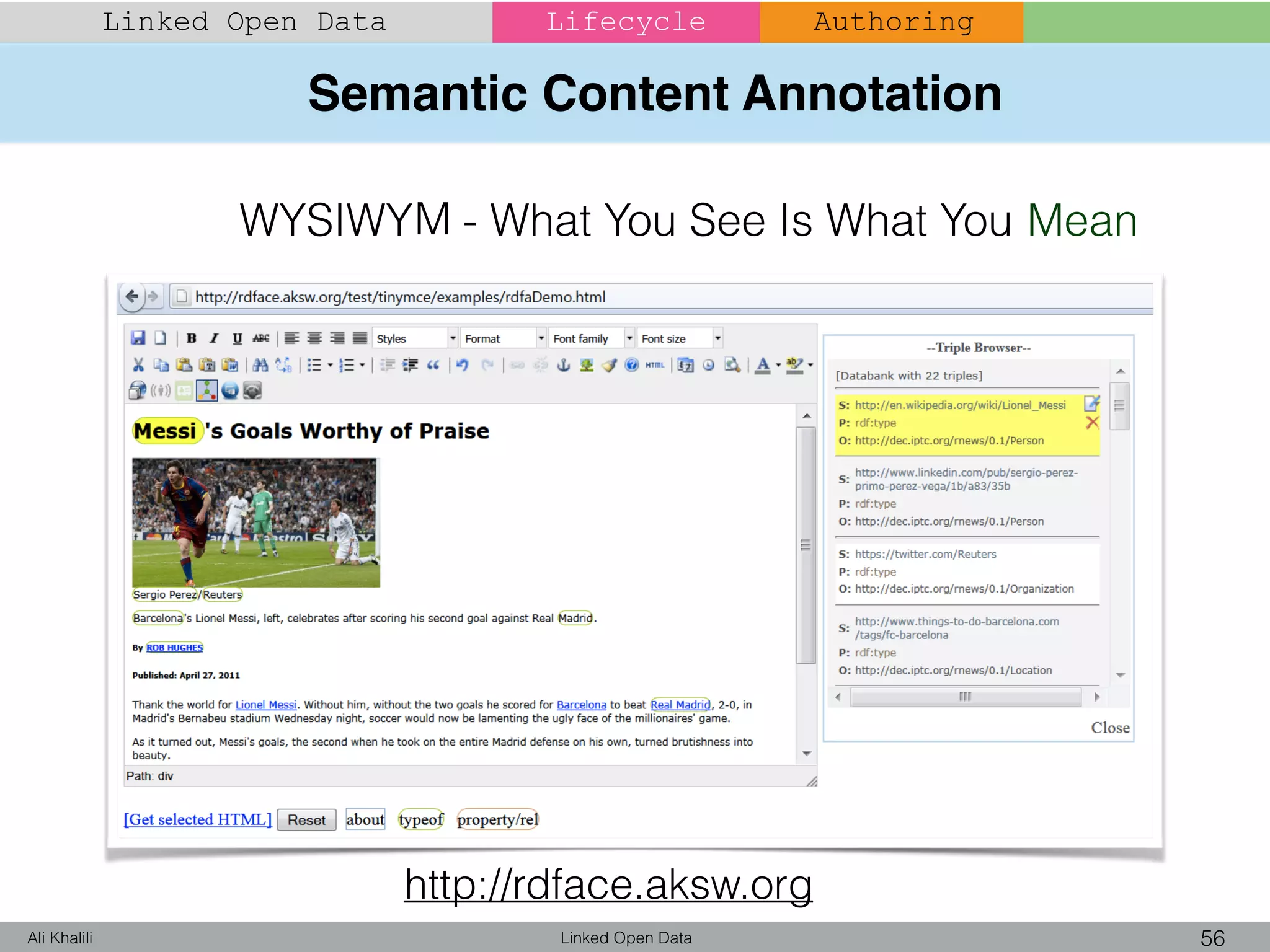Click the HTML source editor icon

(655, 365)
